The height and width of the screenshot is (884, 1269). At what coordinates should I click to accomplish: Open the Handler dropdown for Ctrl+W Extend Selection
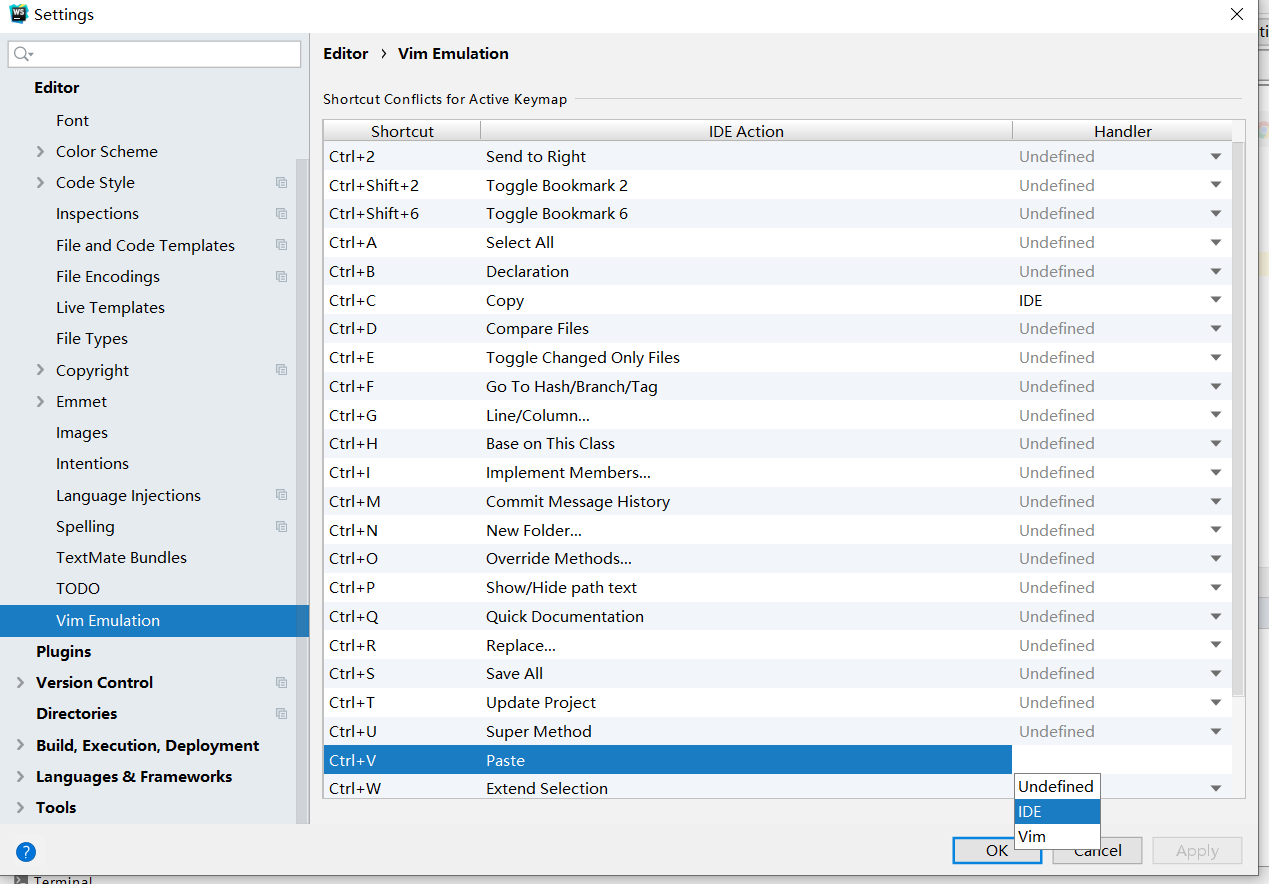pyautogui.click(x=1216, y=788)
